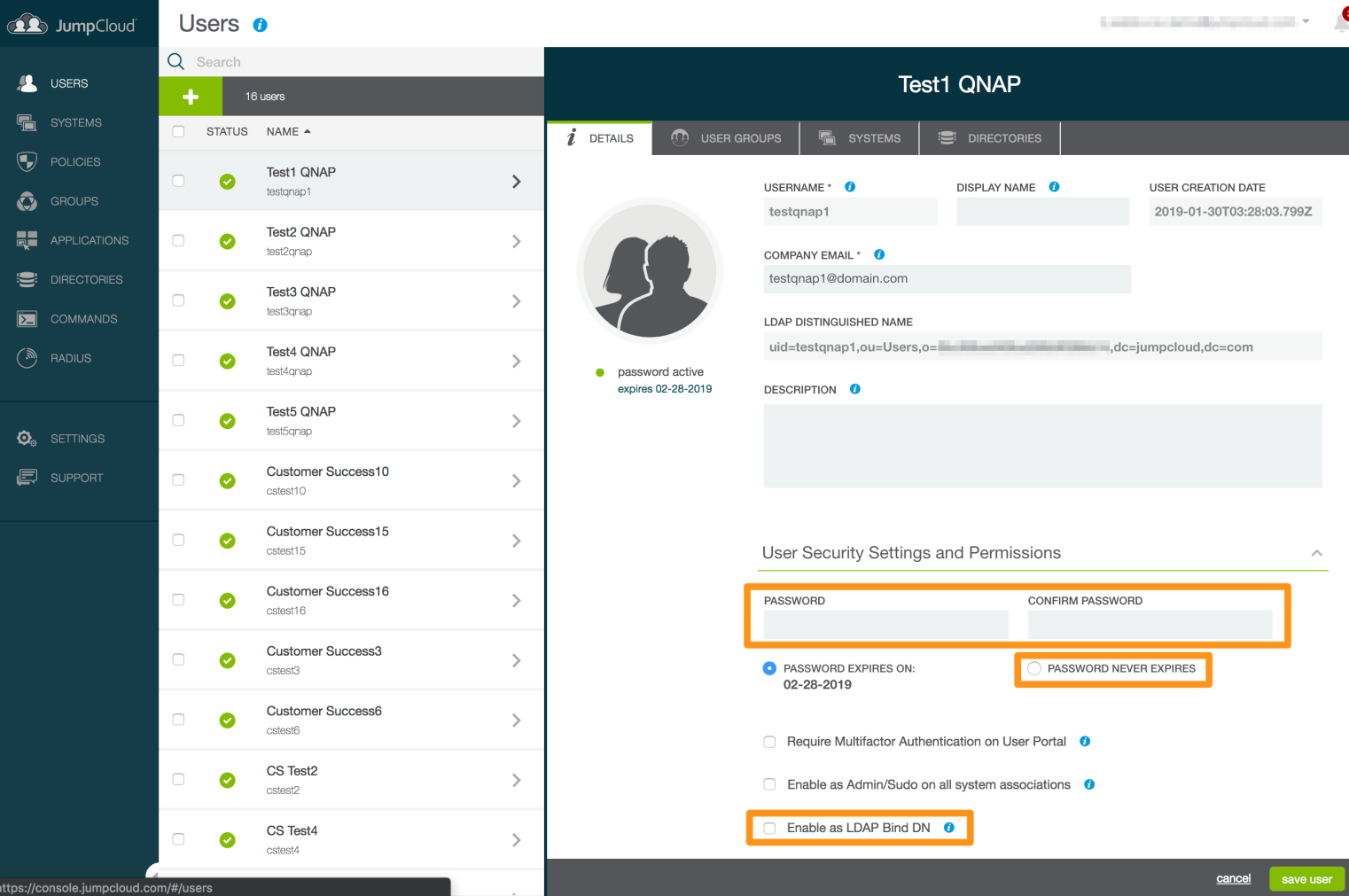Screen dimensions: 1349x896
Task: Click the info icon beside Users title
Action: click(x=260, y=25)
